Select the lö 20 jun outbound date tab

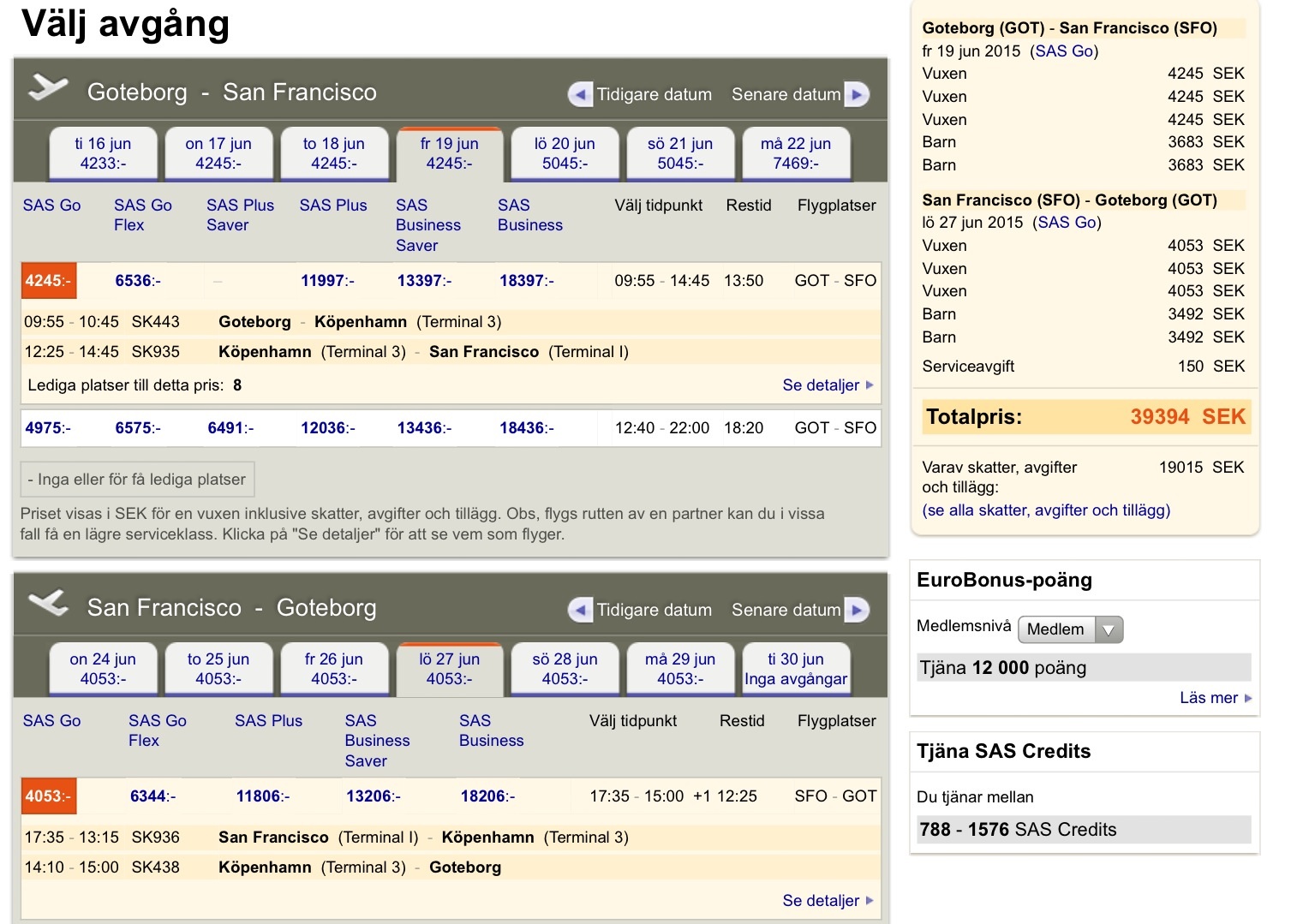pos(565,153)
